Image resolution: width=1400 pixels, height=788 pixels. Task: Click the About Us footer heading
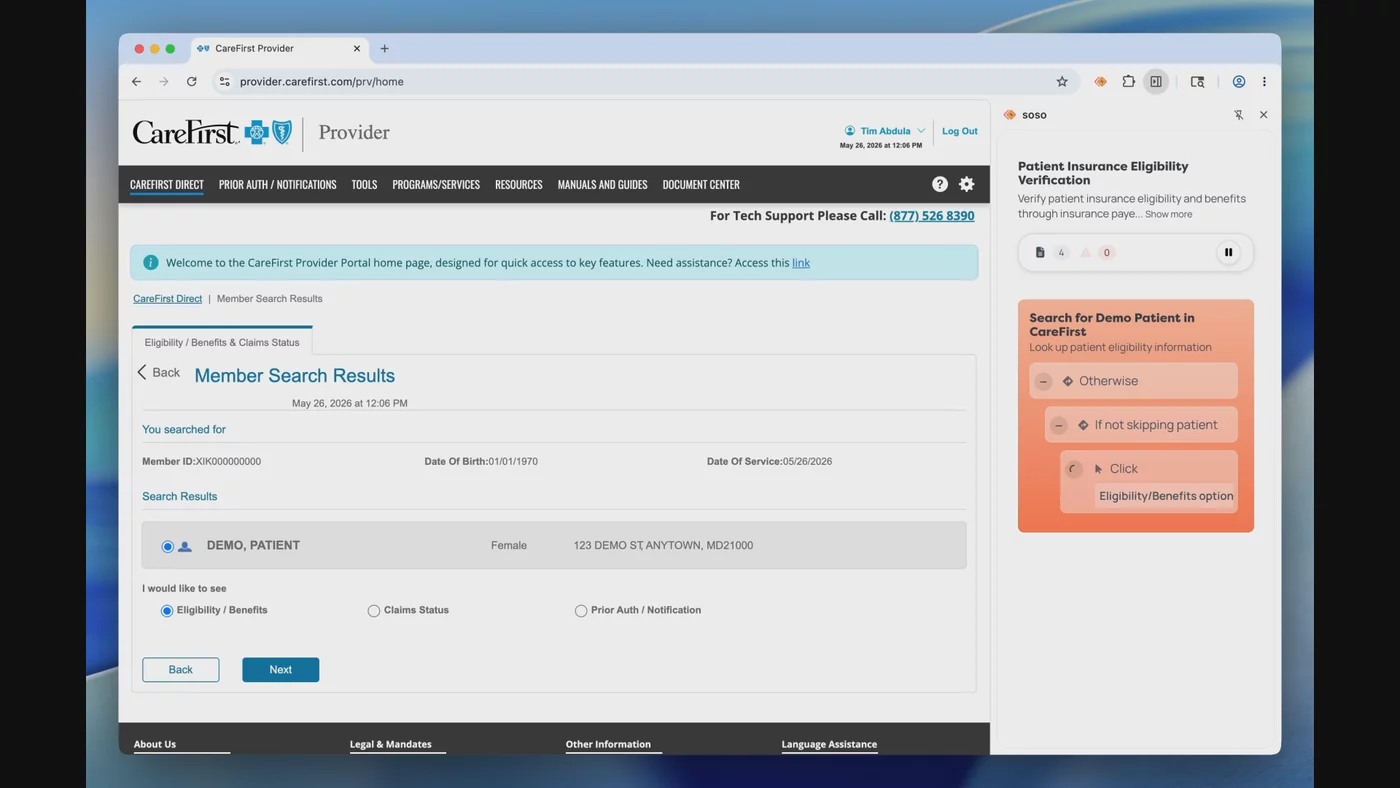pos(155,744)
